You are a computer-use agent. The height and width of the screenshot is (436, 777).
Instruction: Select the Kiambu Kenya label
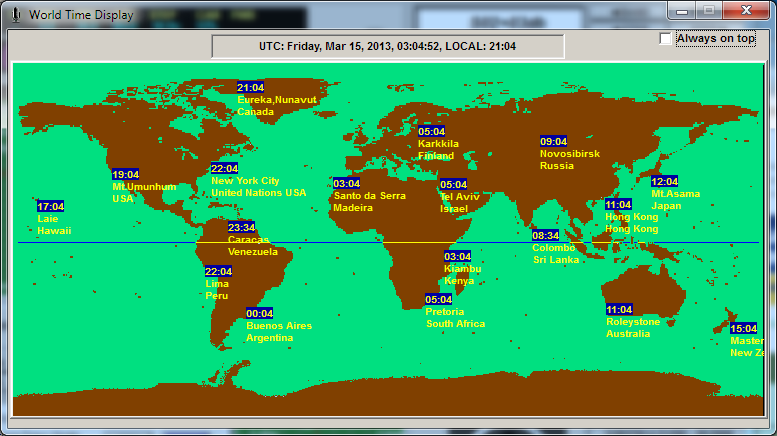462,275
